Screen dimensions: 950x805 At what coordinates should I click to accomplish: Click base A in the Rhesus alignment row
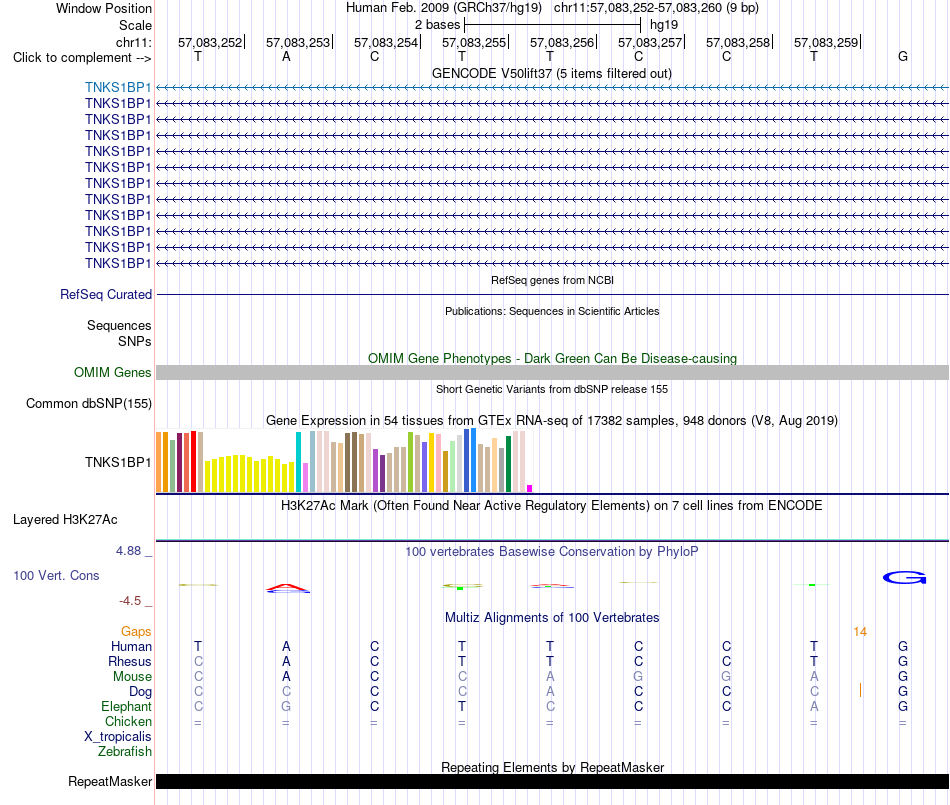[x=286, y=661]
